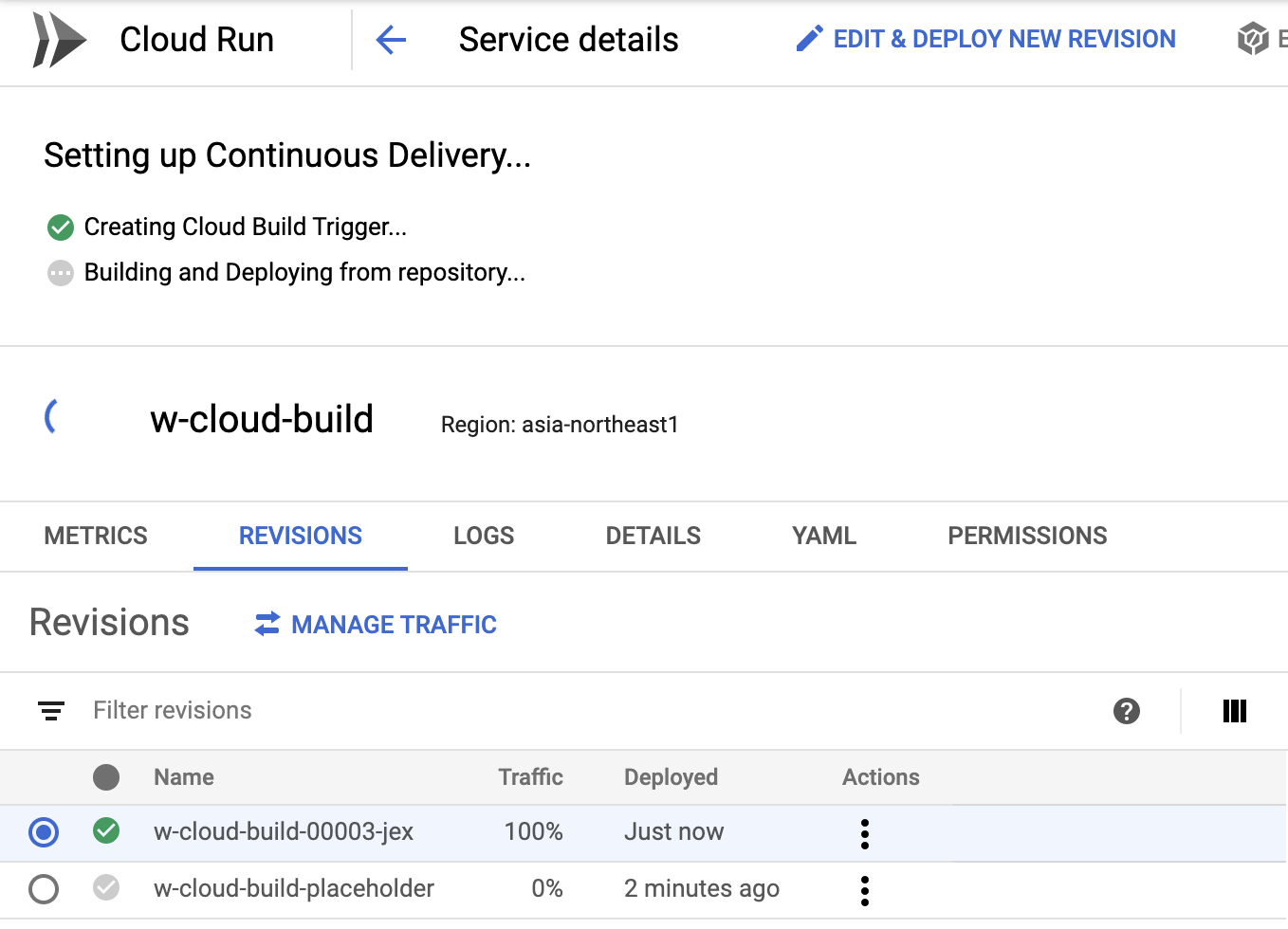Screen dimensions: 1288x929
Task: Open actions menu for w-cloud-build-placeholder
Action: (x=865, y=890)
